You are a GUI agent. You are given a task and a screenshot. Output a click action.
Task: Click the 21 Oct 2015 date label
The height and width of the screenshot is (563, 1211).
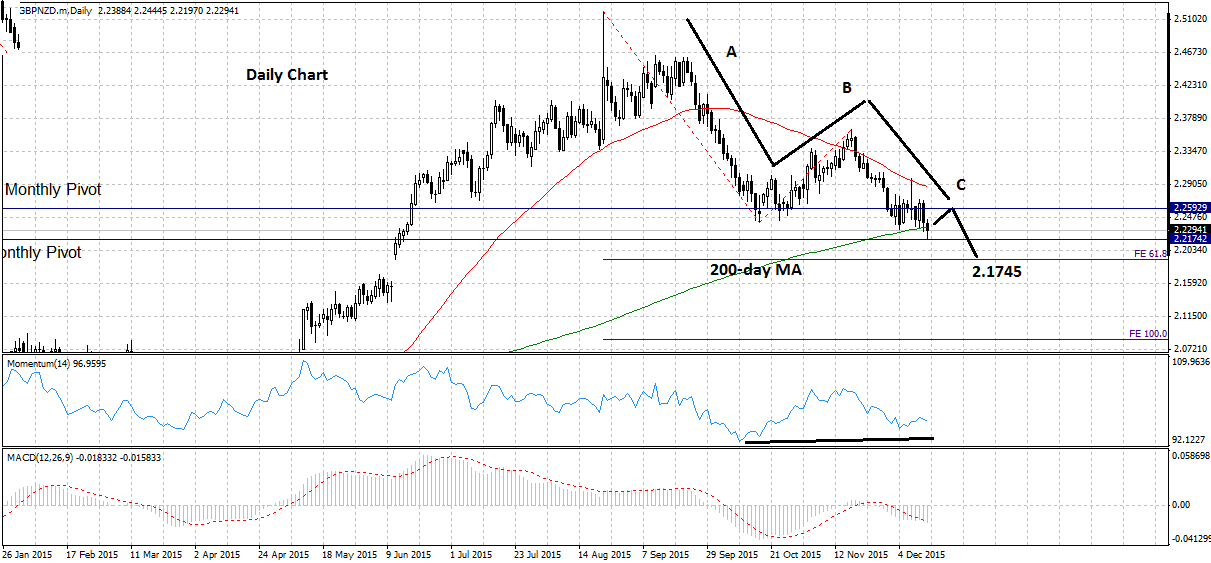(x=794, y=553)
